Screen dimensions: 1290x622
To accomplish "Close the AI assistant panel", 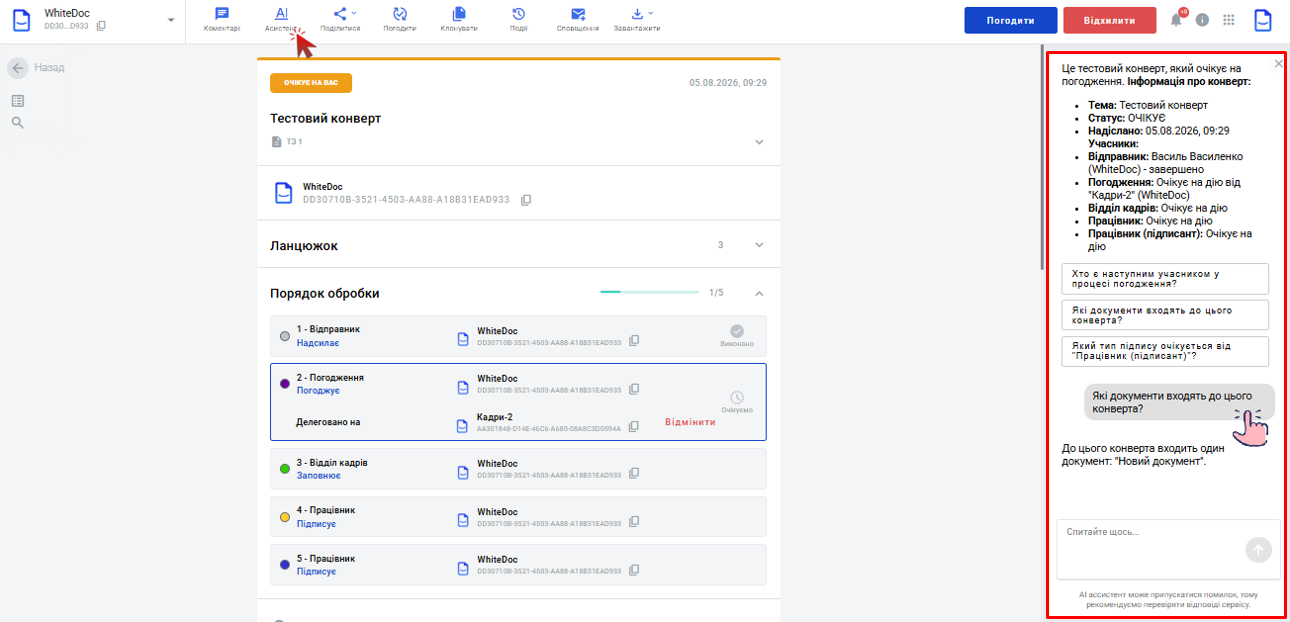I will click(1278, 64).
